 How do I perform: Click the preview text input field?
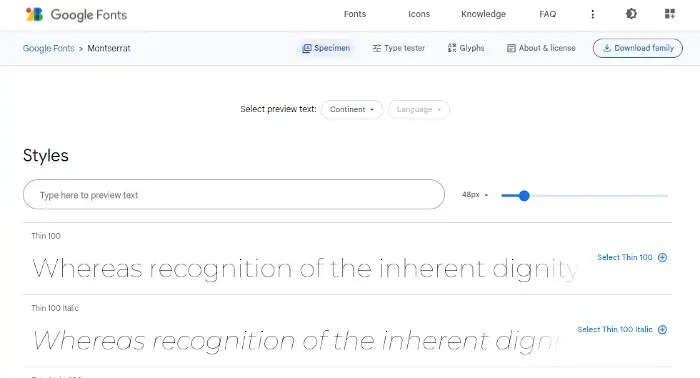point(233,195)
